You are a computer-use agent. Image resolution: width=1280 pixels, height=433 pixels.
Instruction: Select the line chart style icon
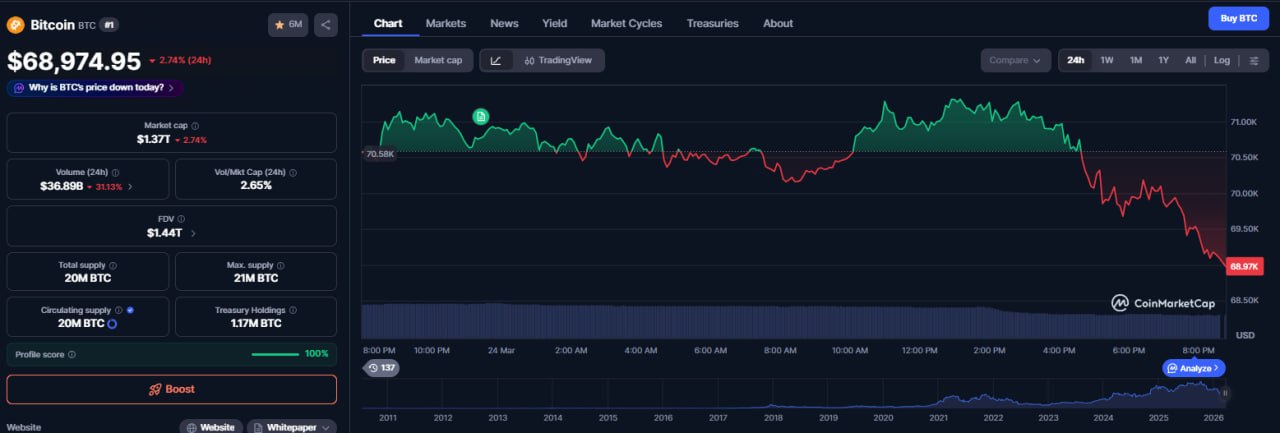(x=496, y=60)
